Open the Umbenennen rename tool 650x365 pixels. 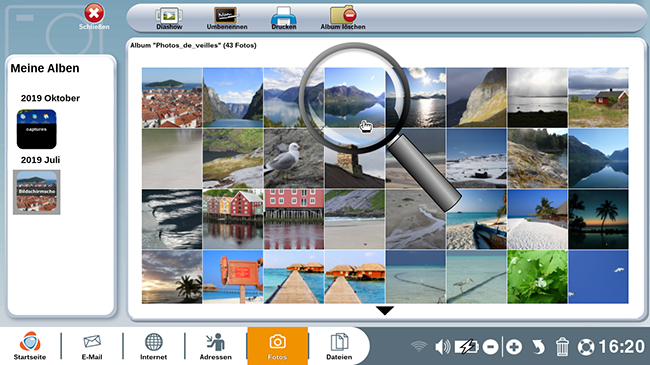(x=226, y=19)
